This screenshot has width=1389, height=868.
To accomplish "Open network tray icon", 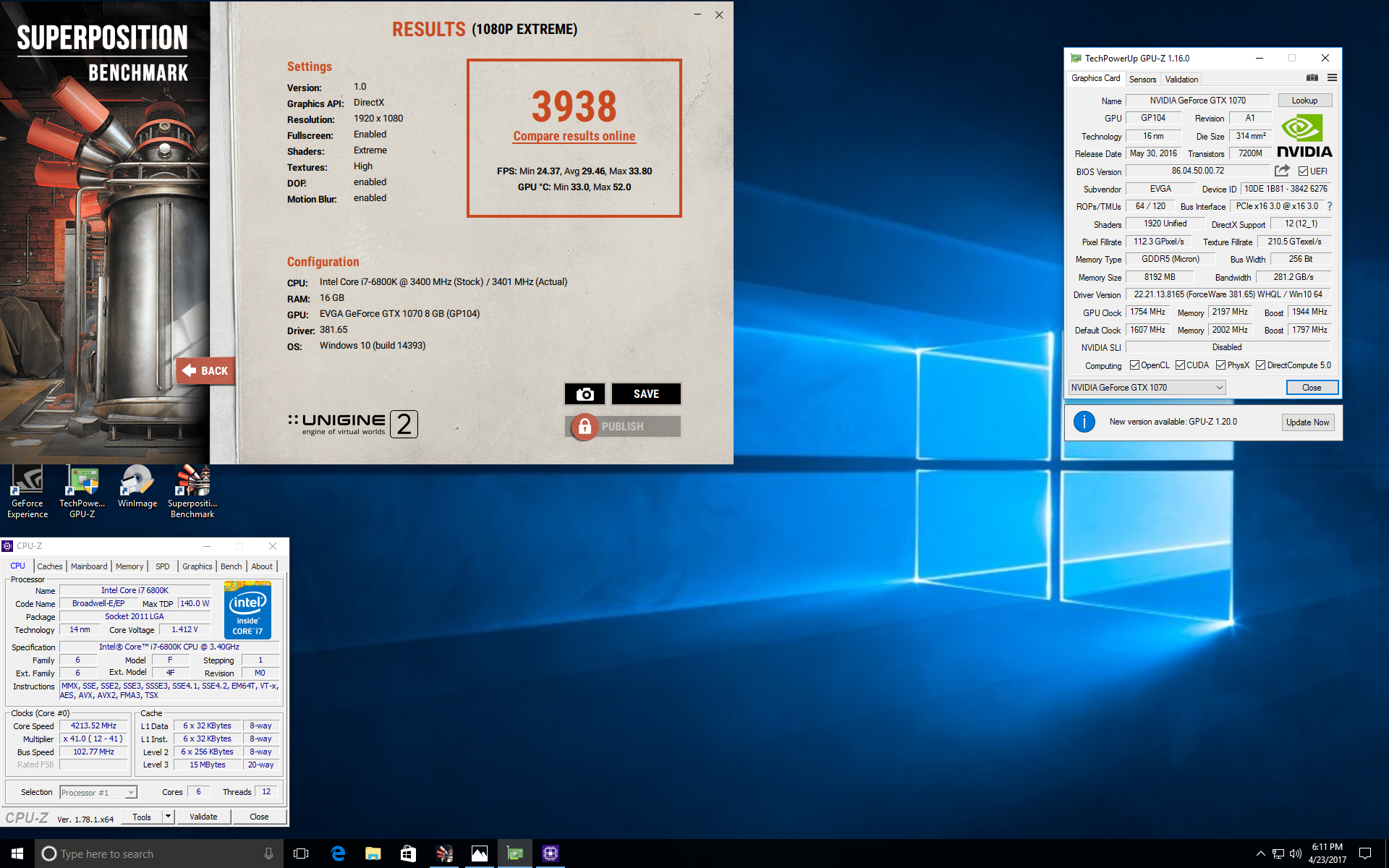I will 1278,854.
